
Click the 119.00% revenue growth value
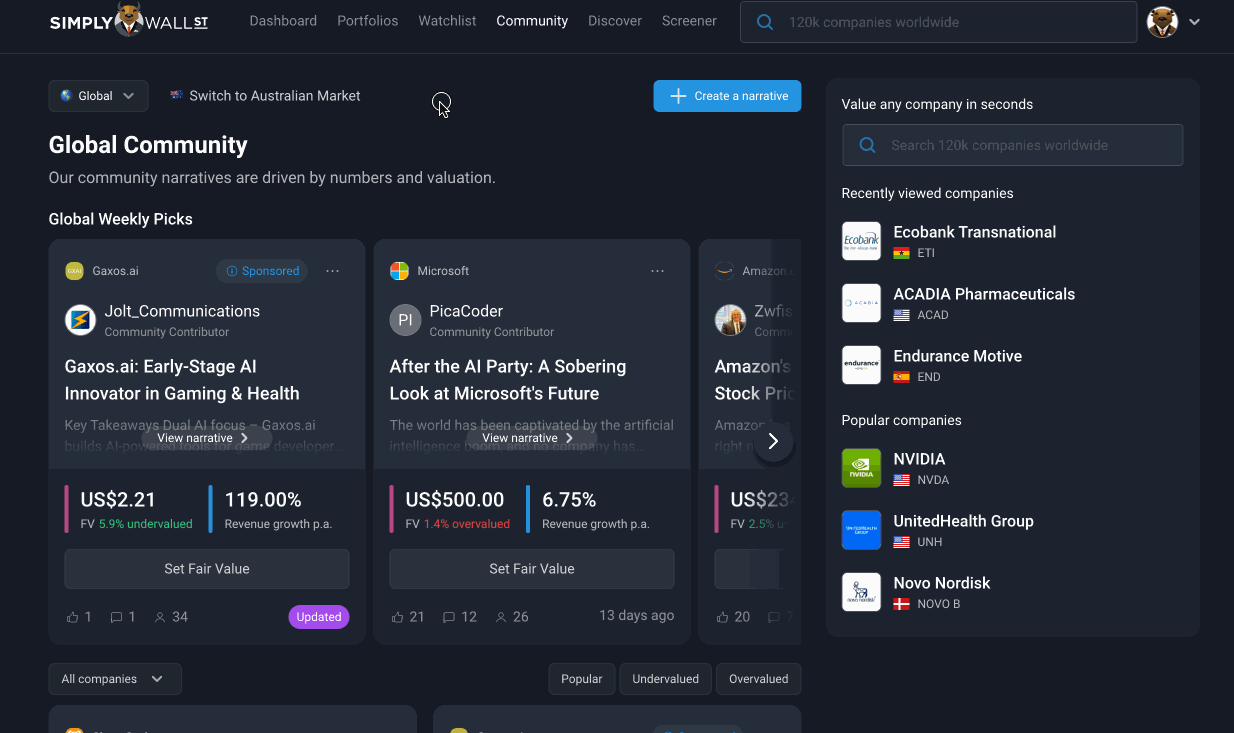[263, 500]
